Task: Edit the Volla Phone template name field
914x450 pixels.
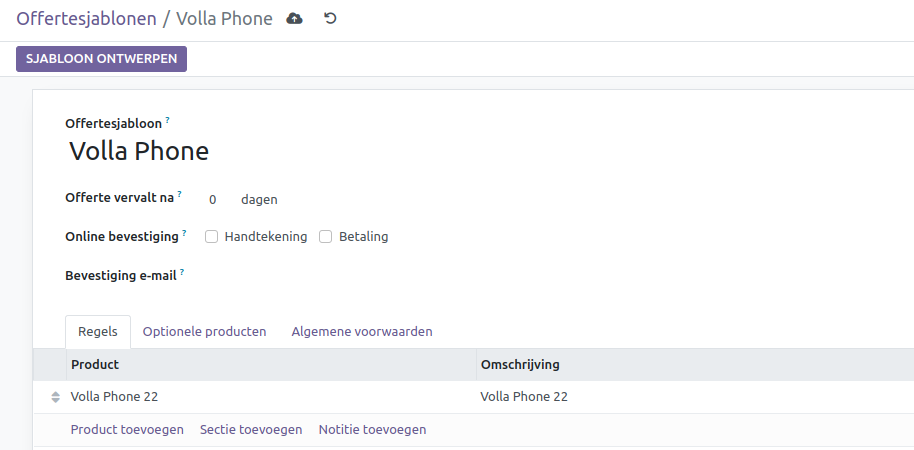Action: tap(300, 152)
